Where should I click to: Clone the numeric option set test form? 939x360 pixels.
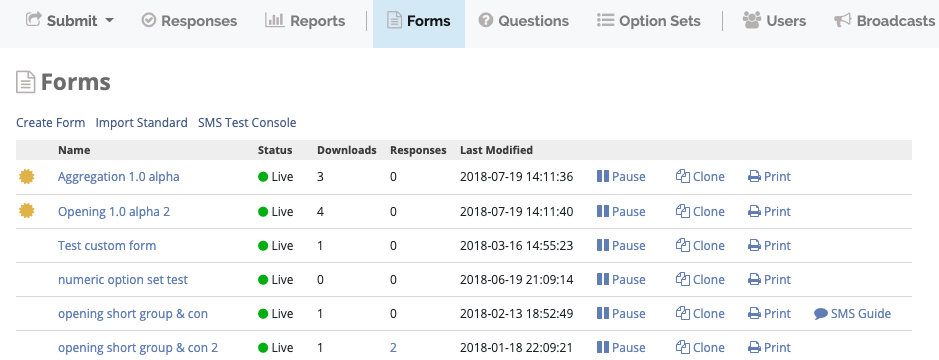[x=700, y=280]
